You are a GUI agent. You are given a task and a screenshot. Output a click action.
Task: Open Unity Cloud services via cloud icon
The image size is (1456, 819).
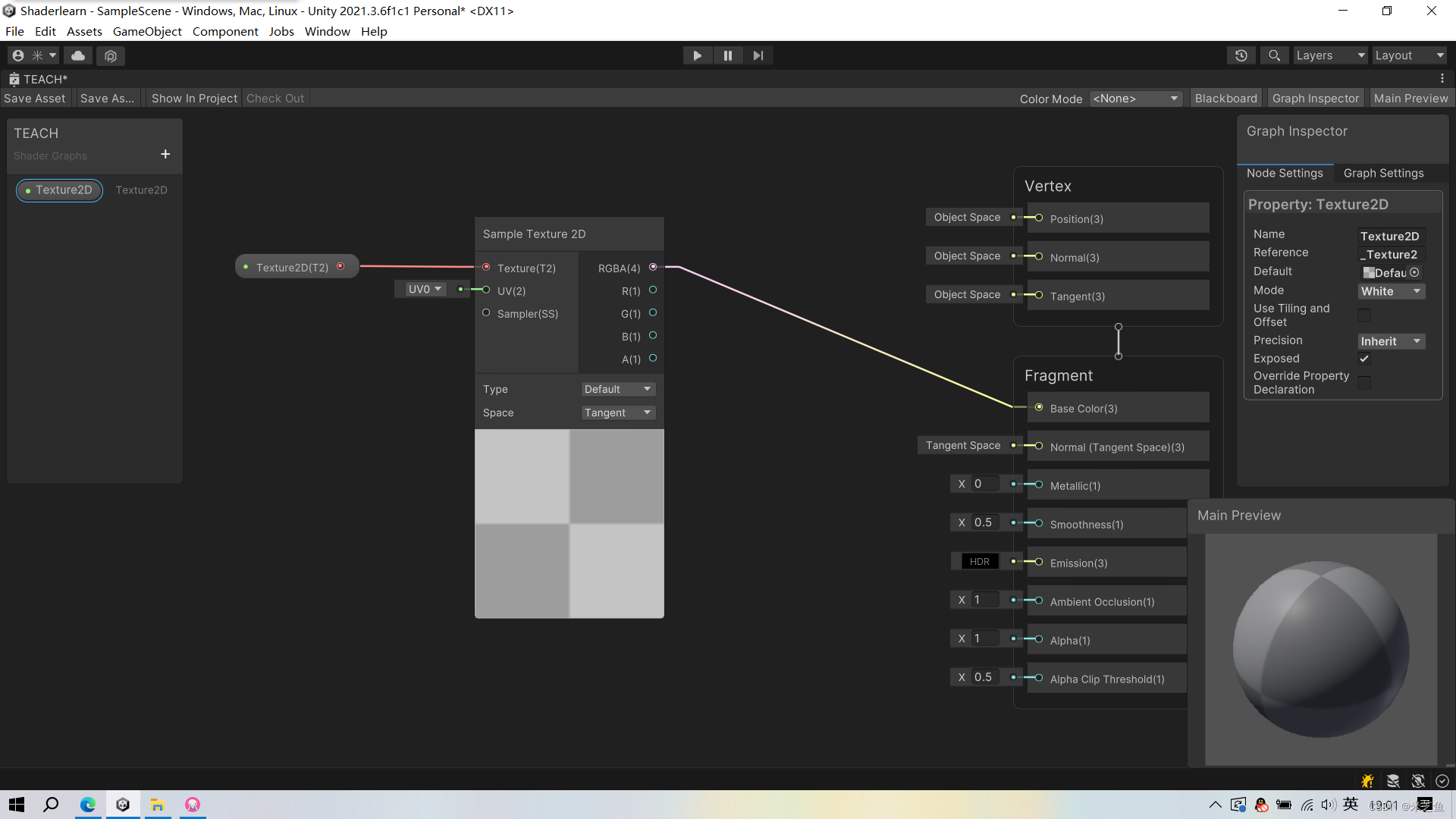pos(77,55)
